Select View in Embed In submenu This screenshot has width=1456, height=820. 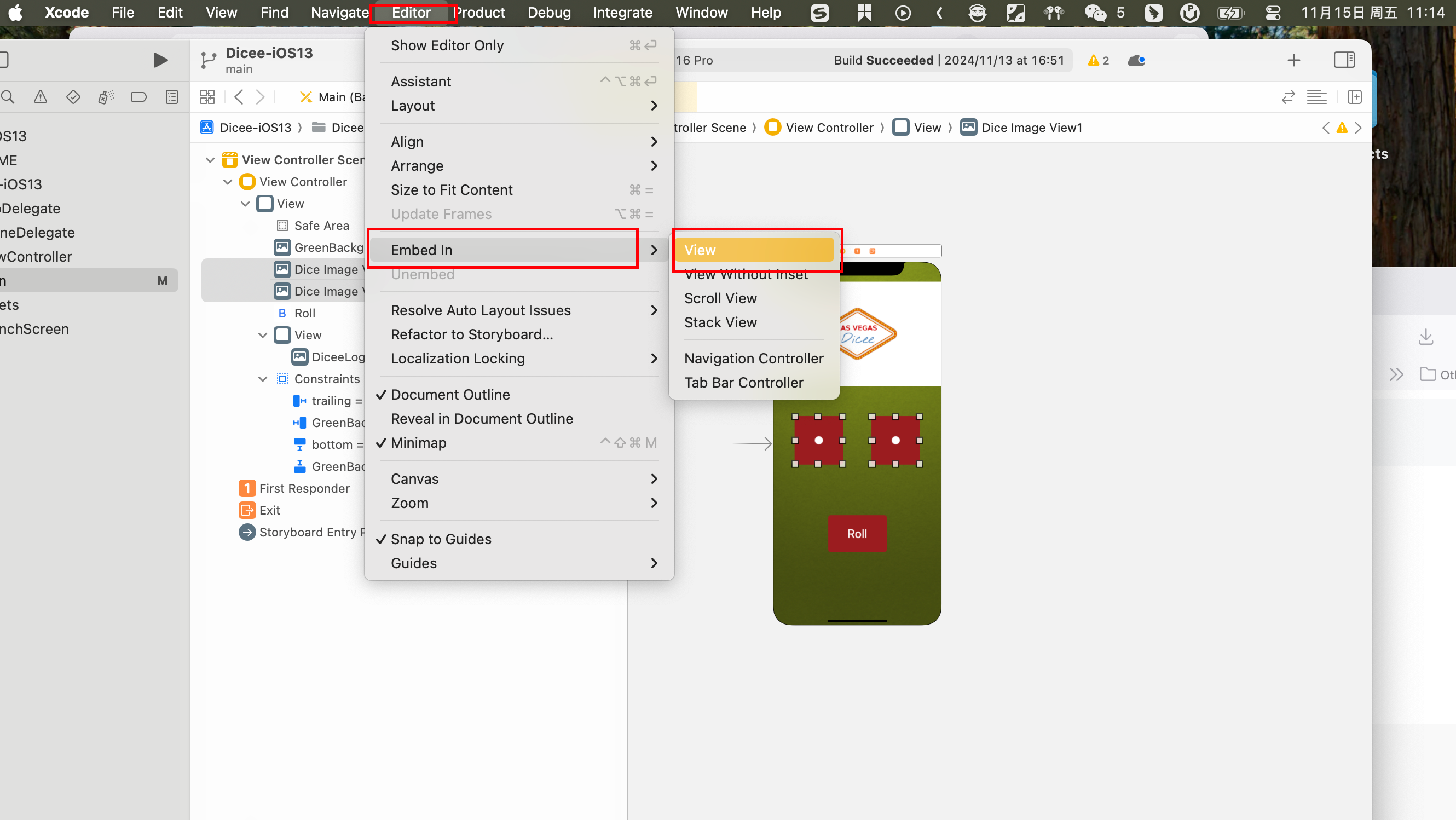coord(753,250)
